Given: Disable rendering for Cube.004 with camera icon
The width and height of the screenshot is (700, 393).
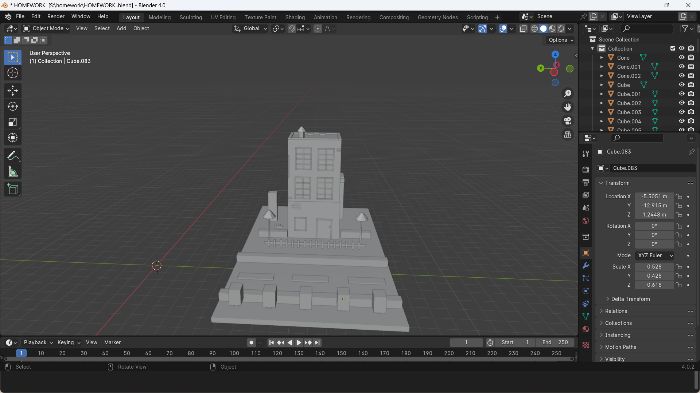Looking at the screenshot, I should tap(691, 121).
